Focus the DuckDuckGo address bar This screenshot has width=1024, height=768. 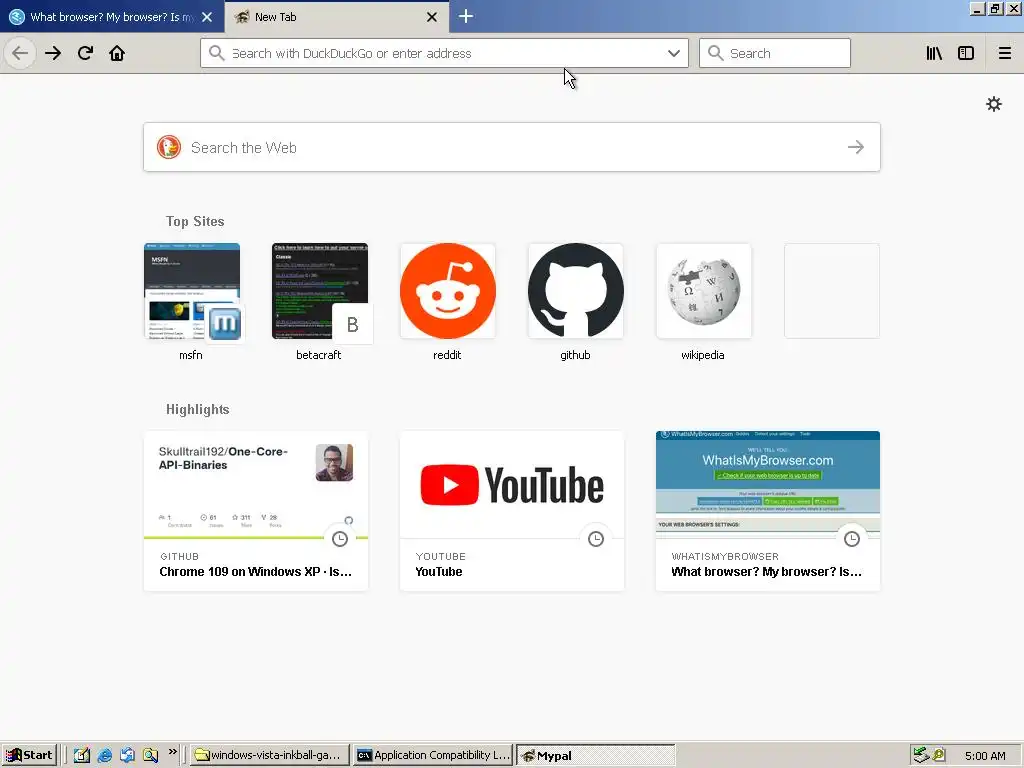(444, 53)
